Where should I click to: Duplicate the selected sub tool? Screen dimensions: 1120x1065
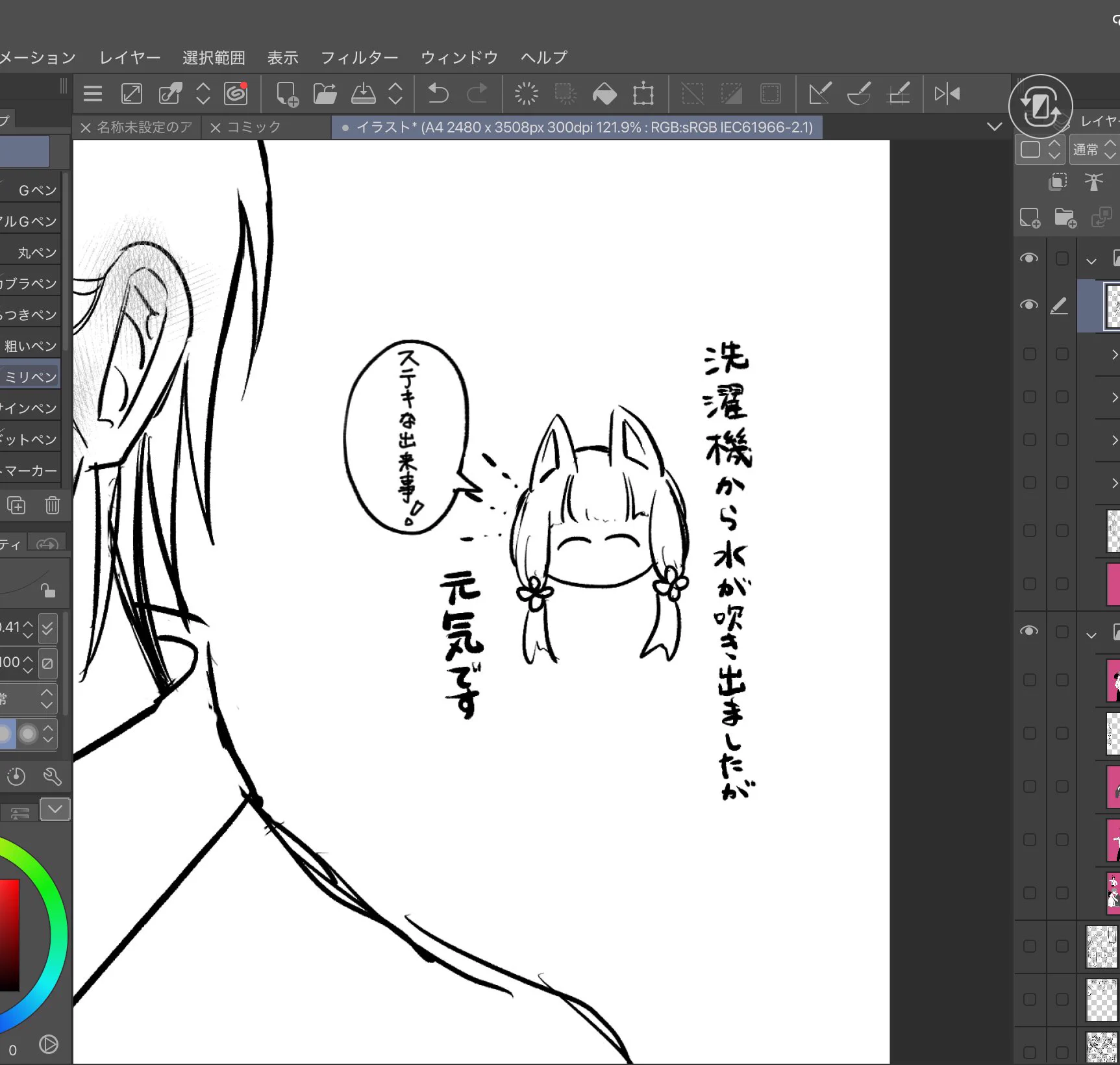click(16, 505)
